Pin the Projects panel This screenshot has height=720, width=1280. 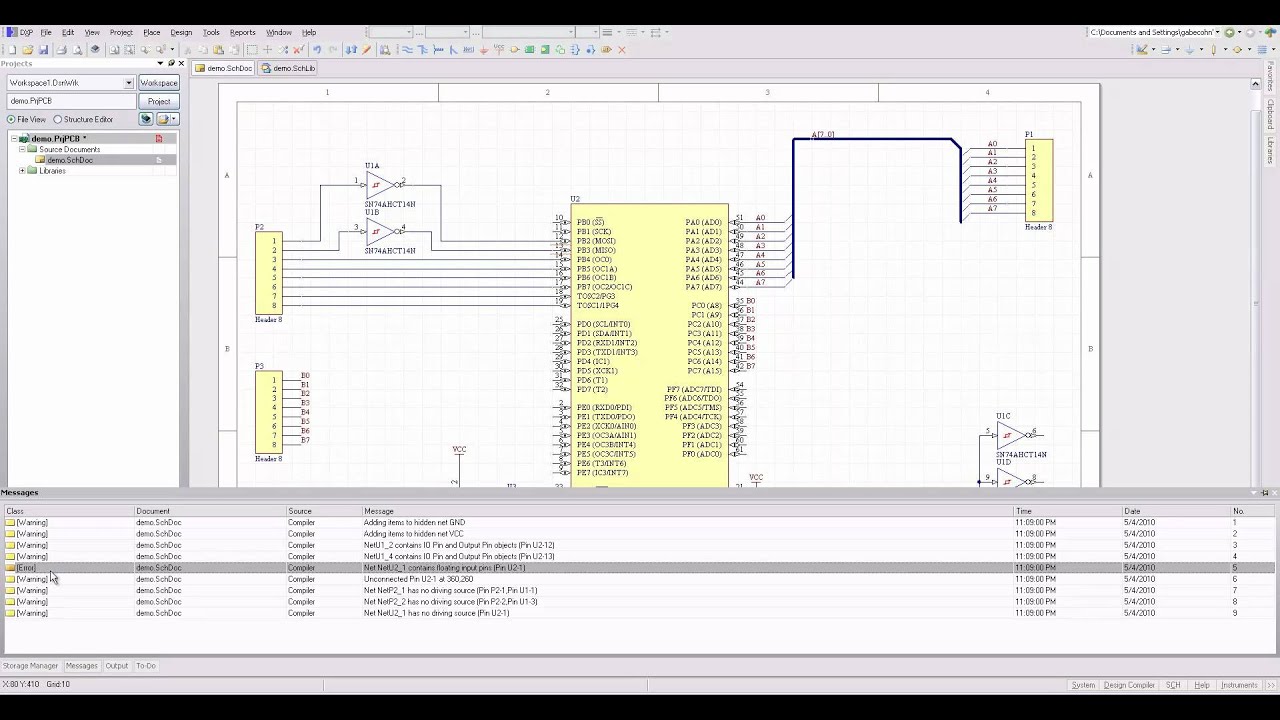170,63
